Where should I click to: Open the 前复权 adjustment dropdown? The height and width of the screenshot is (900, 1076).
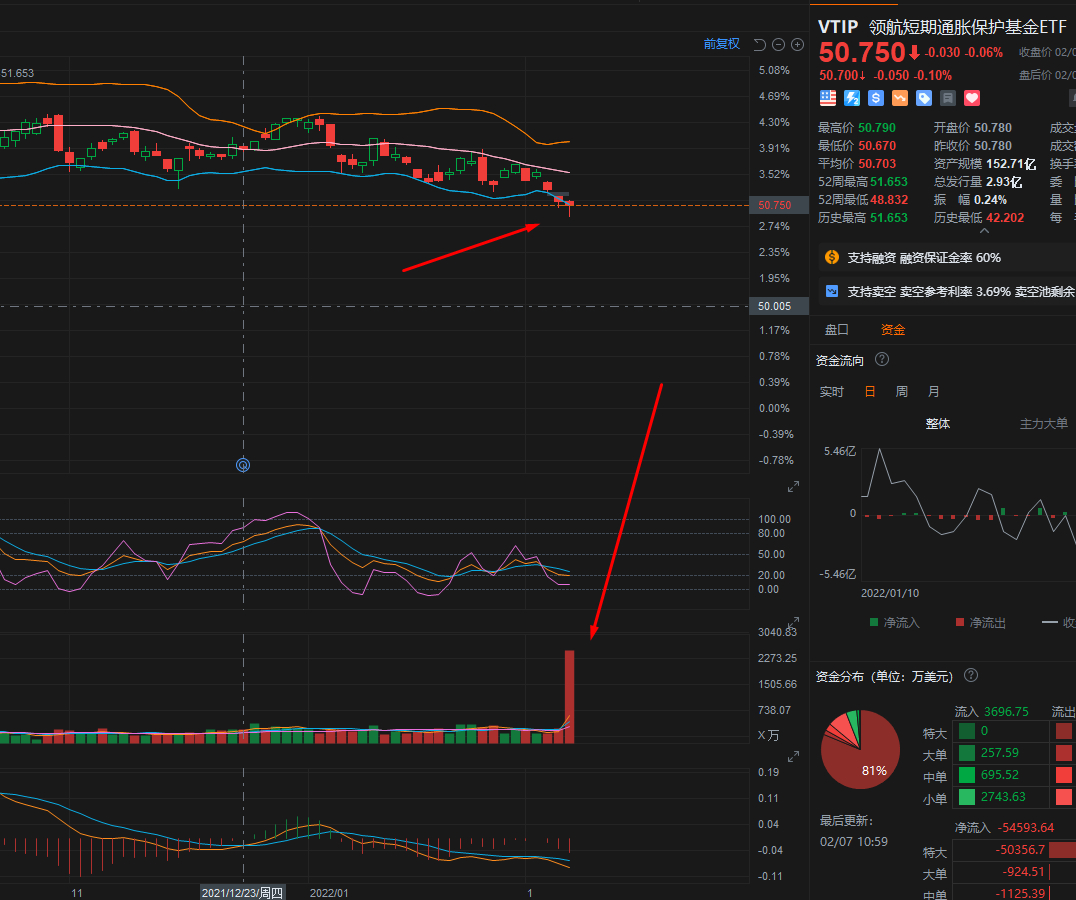[x=722, y=44]
